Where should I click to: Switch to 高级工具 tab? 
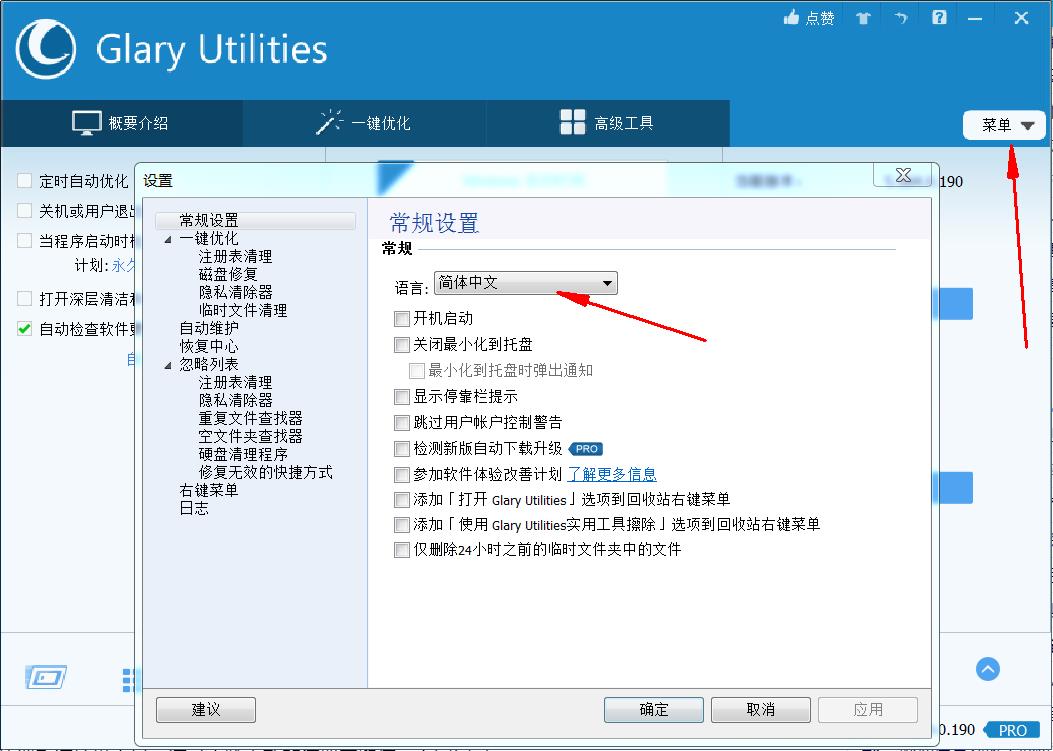point(607,123)
